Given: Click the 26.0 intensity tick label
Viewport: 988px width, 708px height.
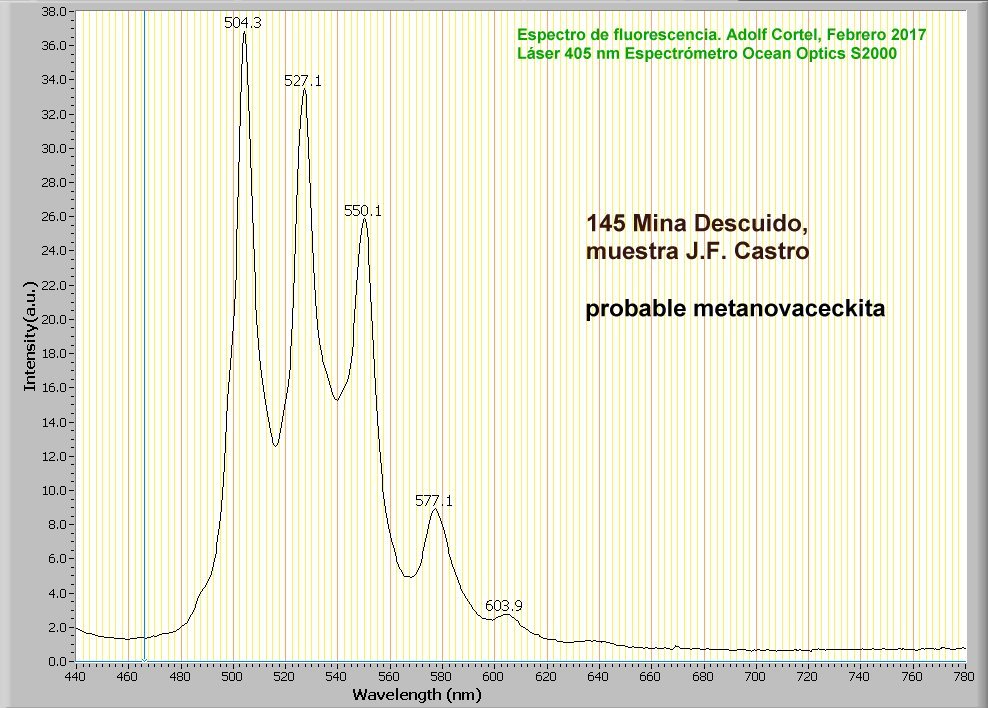Looking at the screenshot, I should [54, 216].
